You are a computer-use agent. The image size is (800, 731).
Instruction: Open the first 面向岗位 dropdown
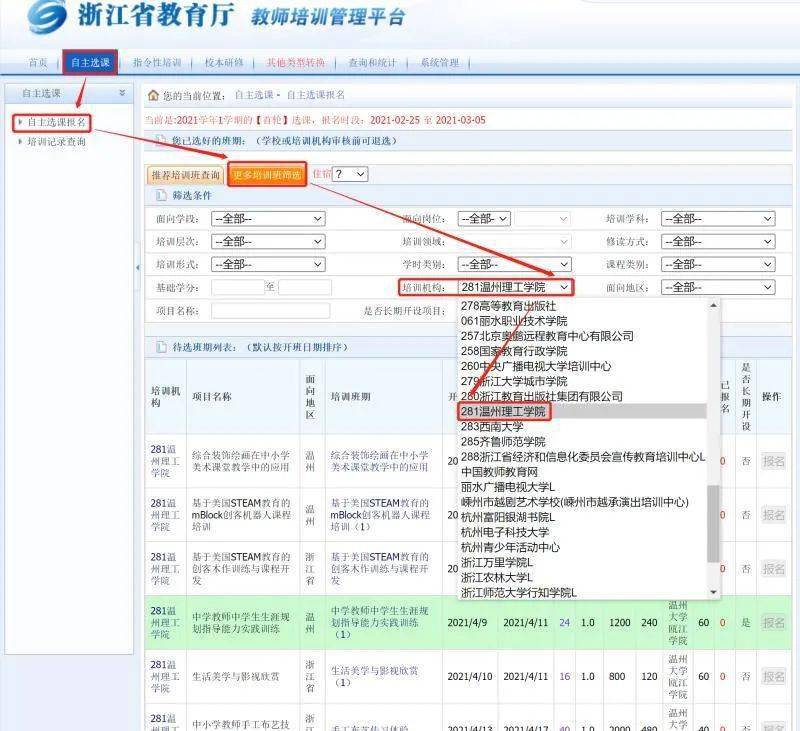pos(484,219)
